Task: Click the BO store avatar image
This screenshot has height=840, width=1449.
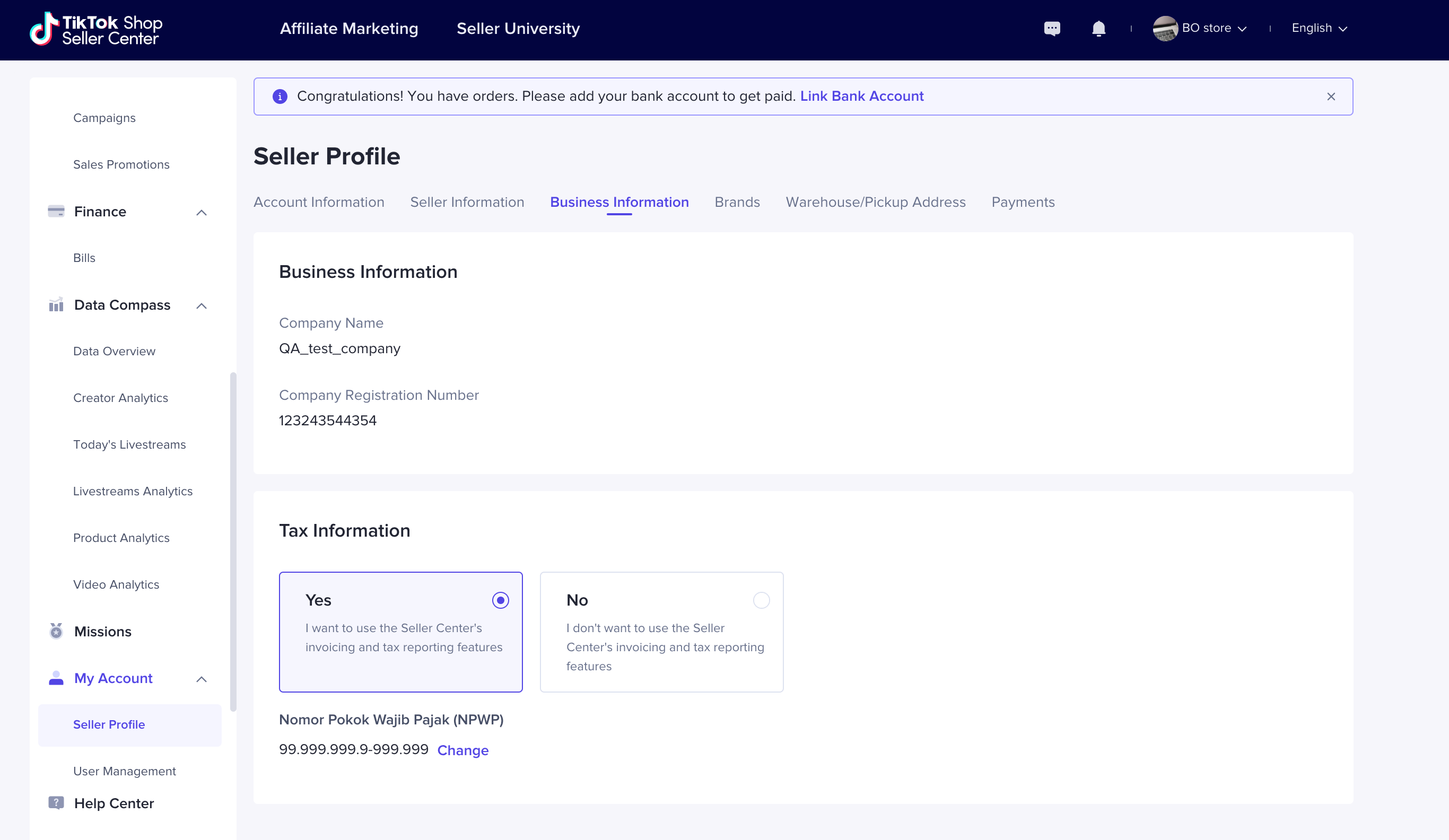Action: click(1165, 28)
